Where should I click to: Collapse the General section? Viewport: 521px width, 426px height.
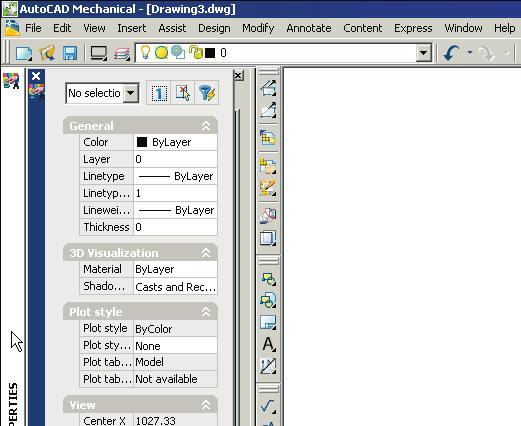tap(206, 126)
